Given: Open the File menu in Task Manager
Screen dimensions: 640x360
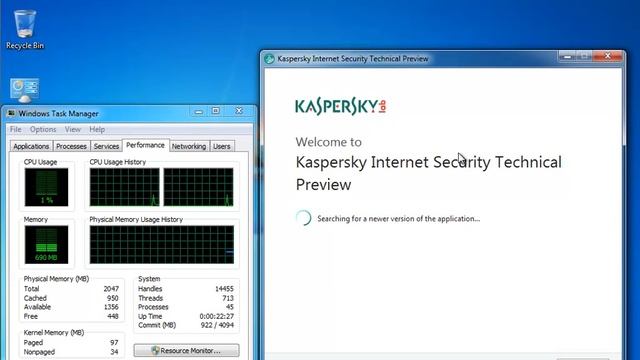Looking at the screenshot, I should [x=16, y=129].
